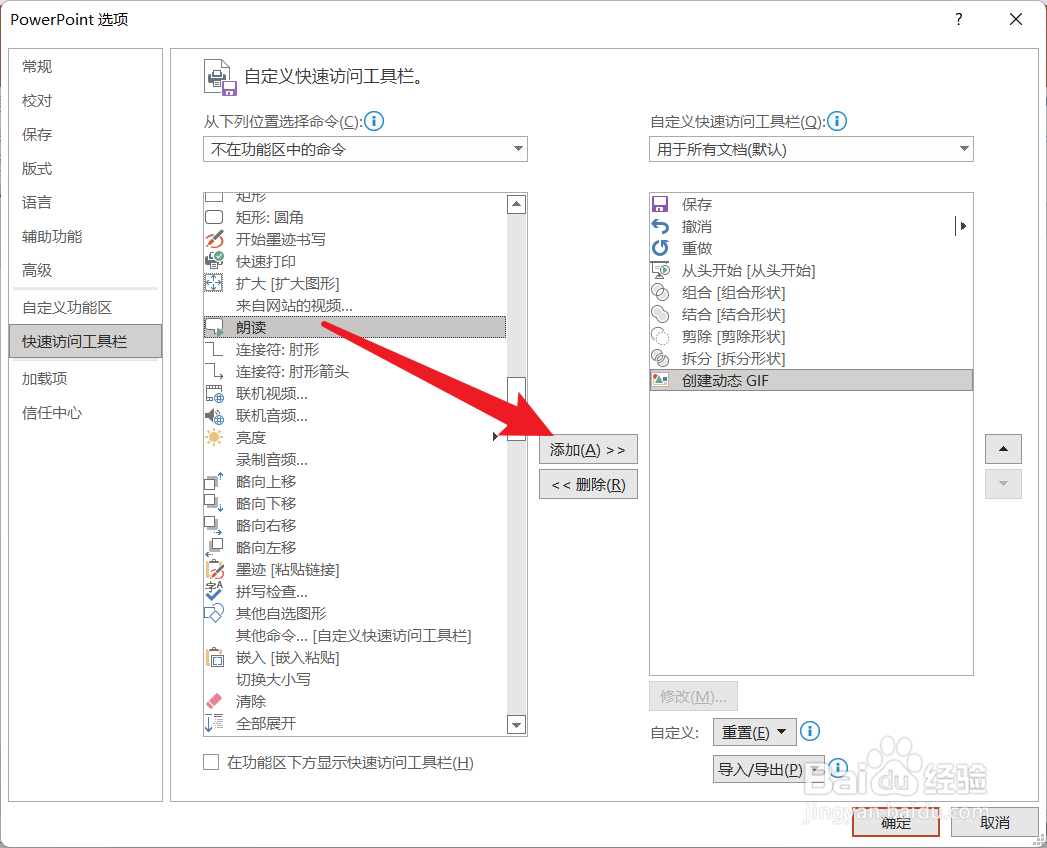Click the purple 保存 disk icon
The image size is (1047, 848).
(660, 204)
